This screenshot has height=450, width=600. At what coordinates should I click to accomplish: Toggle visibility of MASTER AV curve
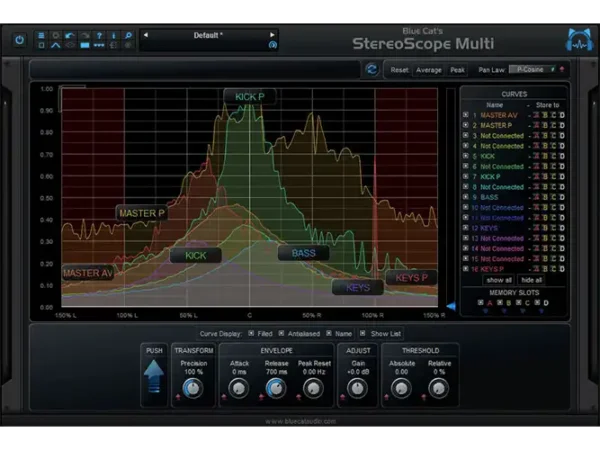(x=466, y=115)
